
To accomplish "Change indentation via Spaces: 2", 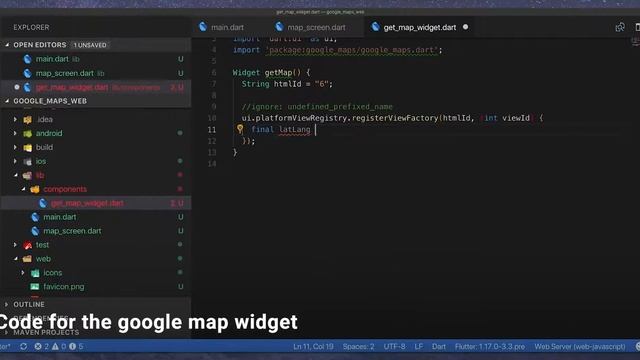I will click(x=358, y=347).
